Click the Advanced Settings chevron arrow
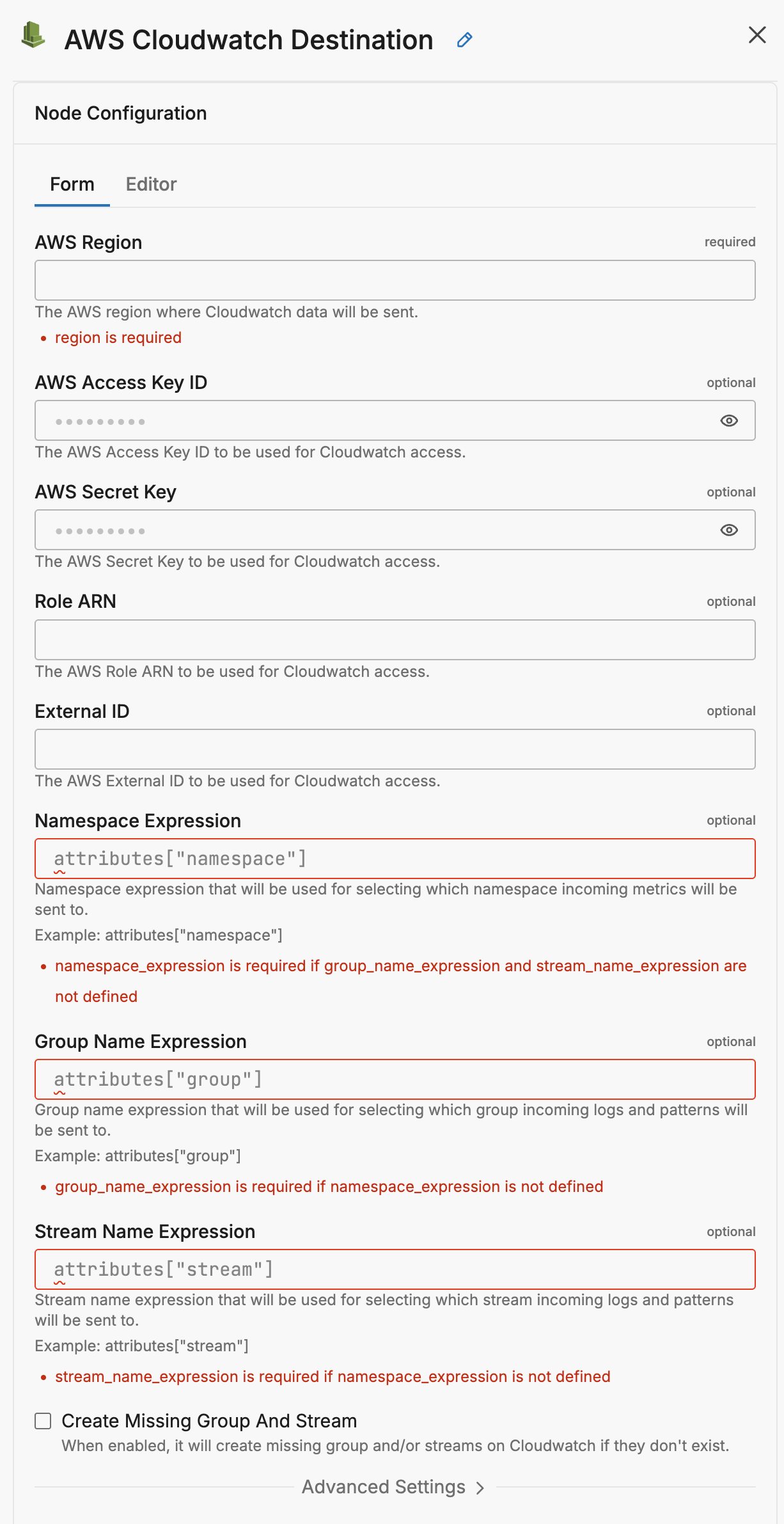784x1524 pixels. pos(480,1488)
